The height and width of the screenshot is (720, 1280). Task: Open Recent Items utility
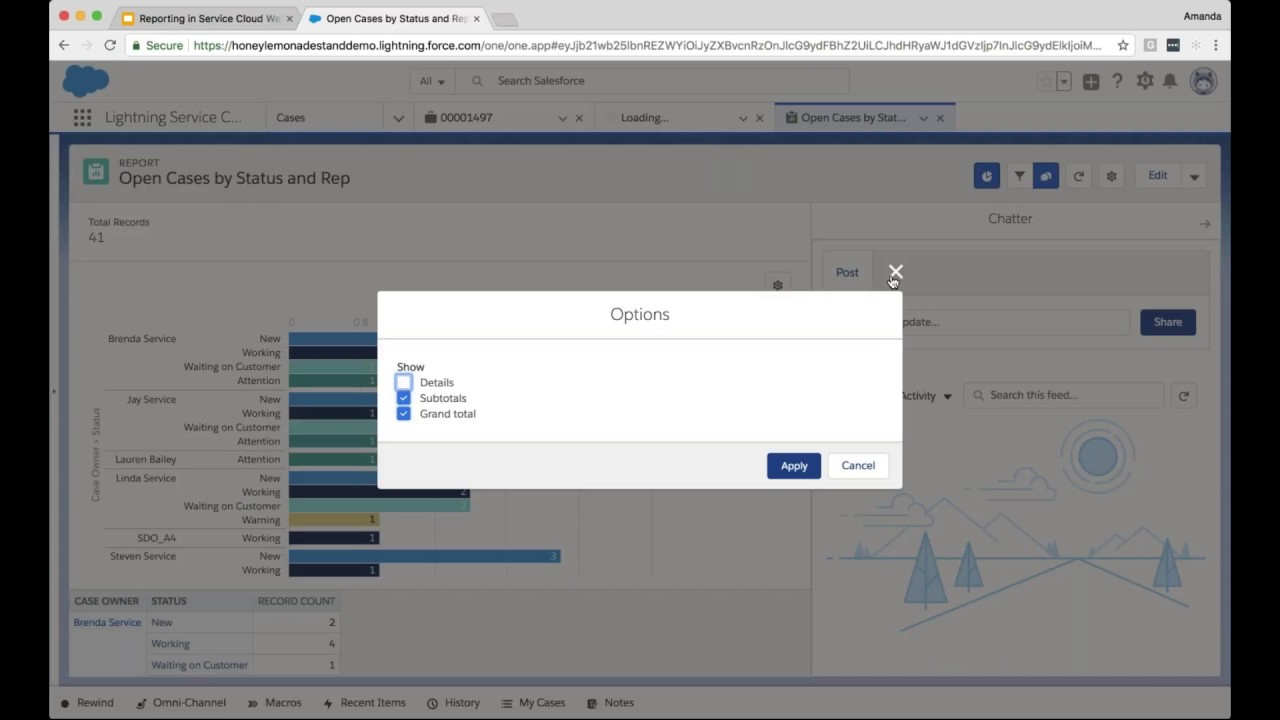click(364, 703)
